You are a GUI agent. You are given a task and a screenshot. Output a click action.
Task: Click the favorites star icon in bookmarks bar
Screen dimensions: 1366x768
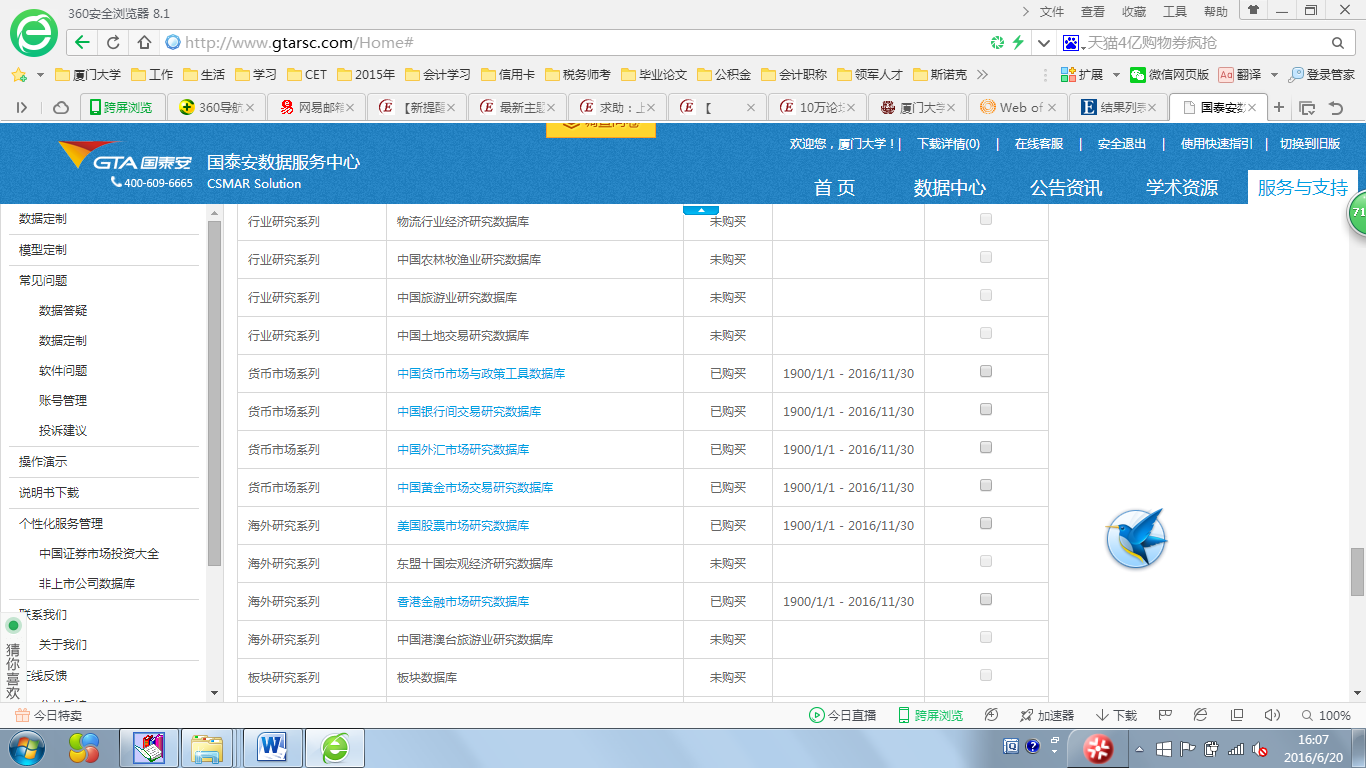18,75
